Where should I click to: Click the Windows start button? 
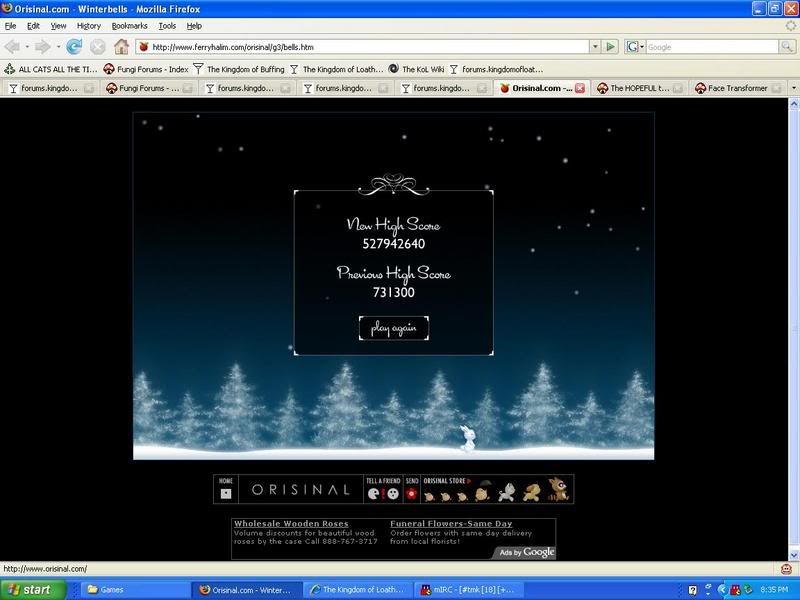[x=33, y=590]
